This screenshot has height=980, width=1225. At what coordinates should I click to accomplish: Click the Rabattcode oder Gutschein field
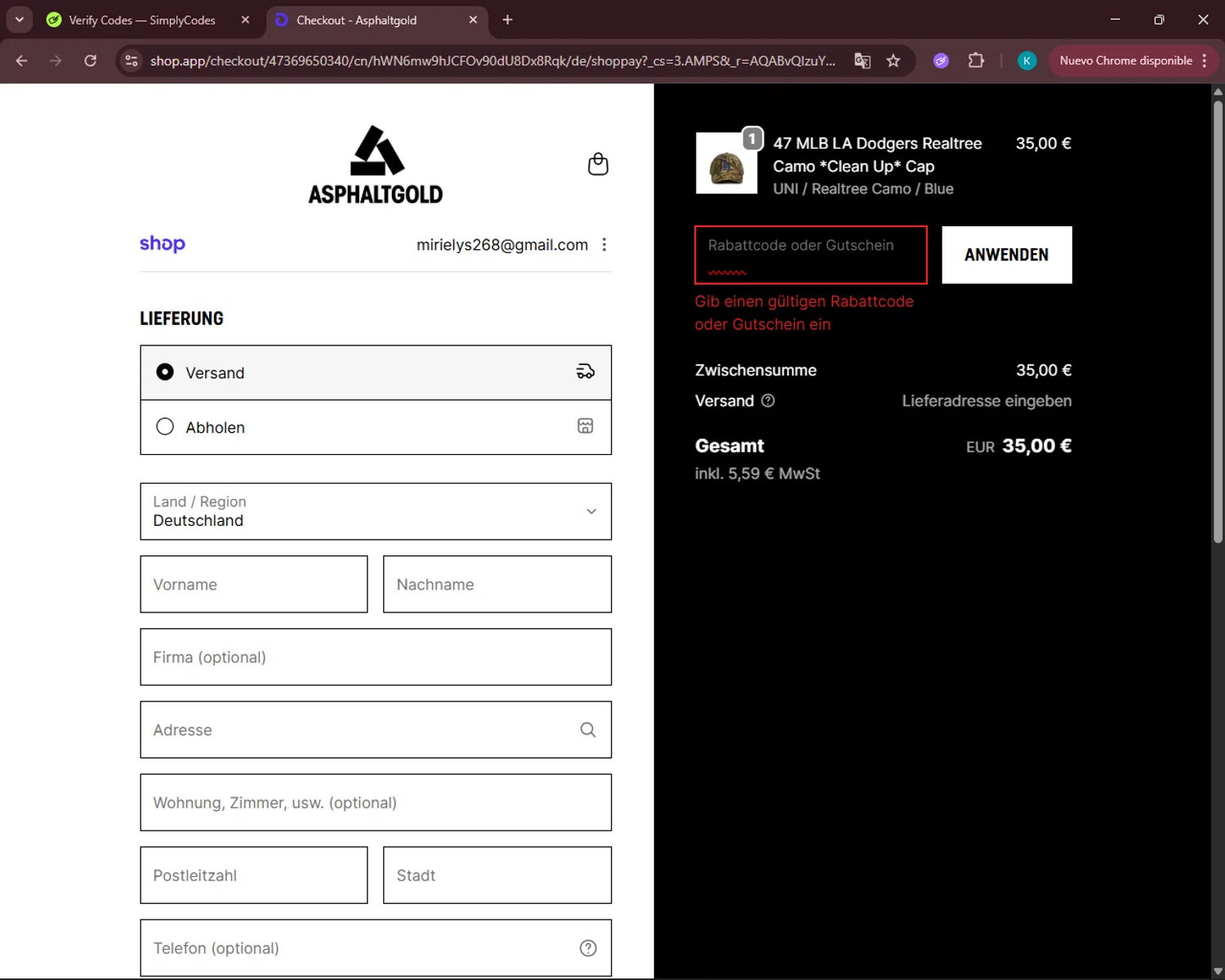[x=811, y=255]
